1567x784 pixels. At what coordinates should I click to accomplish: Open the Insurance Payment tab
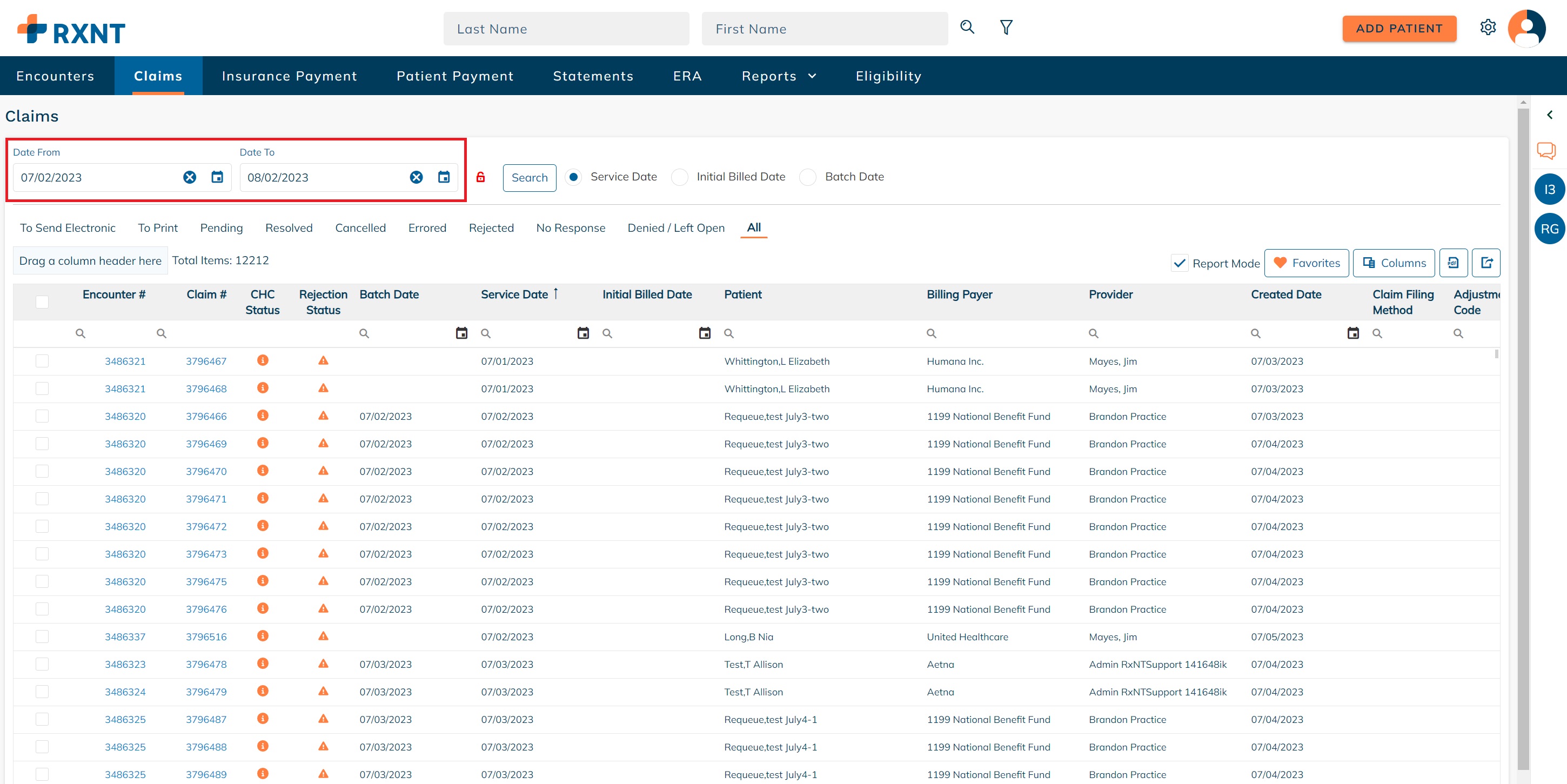pos(290,76)
